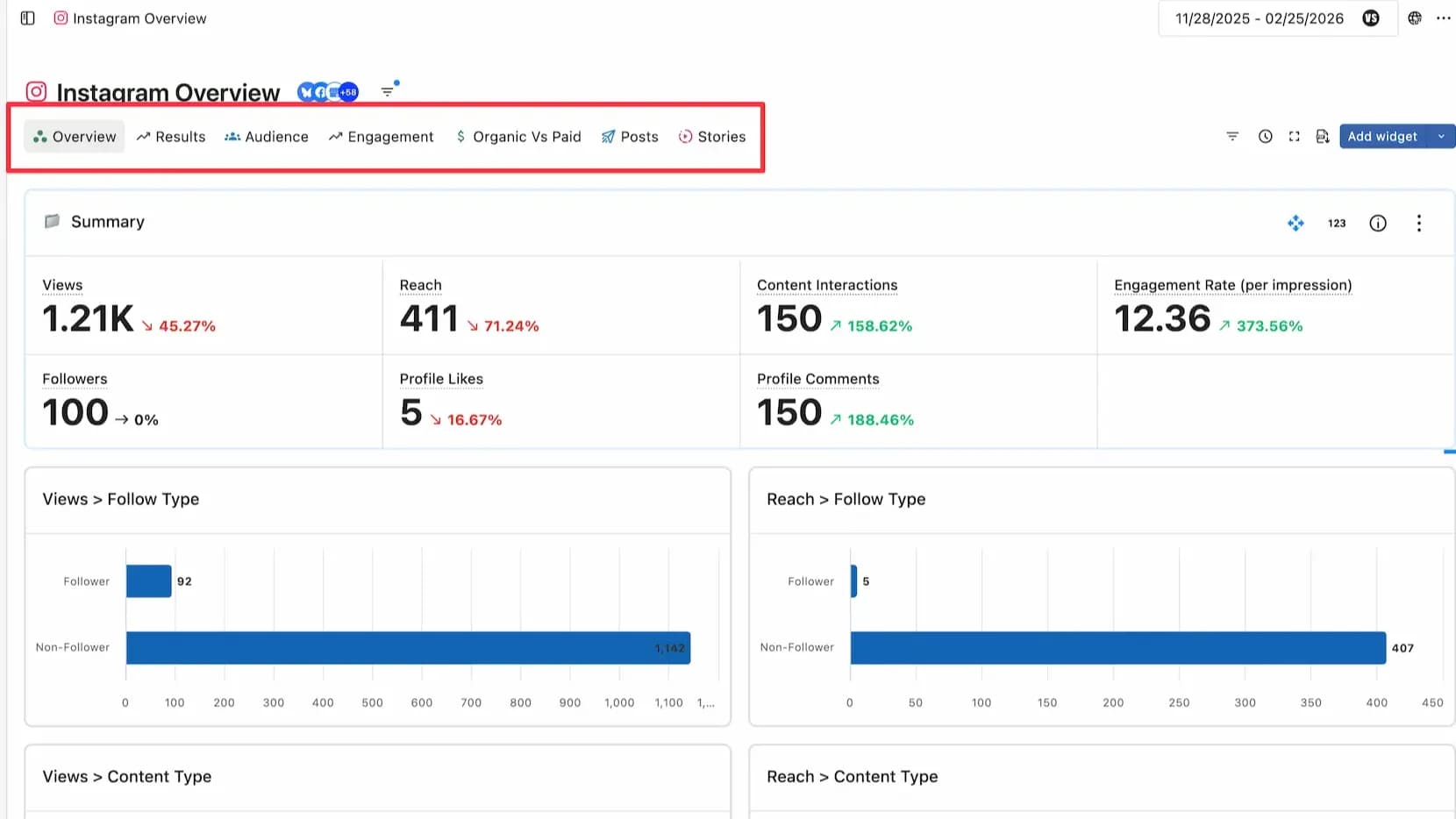
Task: Click the Non-Follower bar in Reach chart
Action: (1117, 648)
